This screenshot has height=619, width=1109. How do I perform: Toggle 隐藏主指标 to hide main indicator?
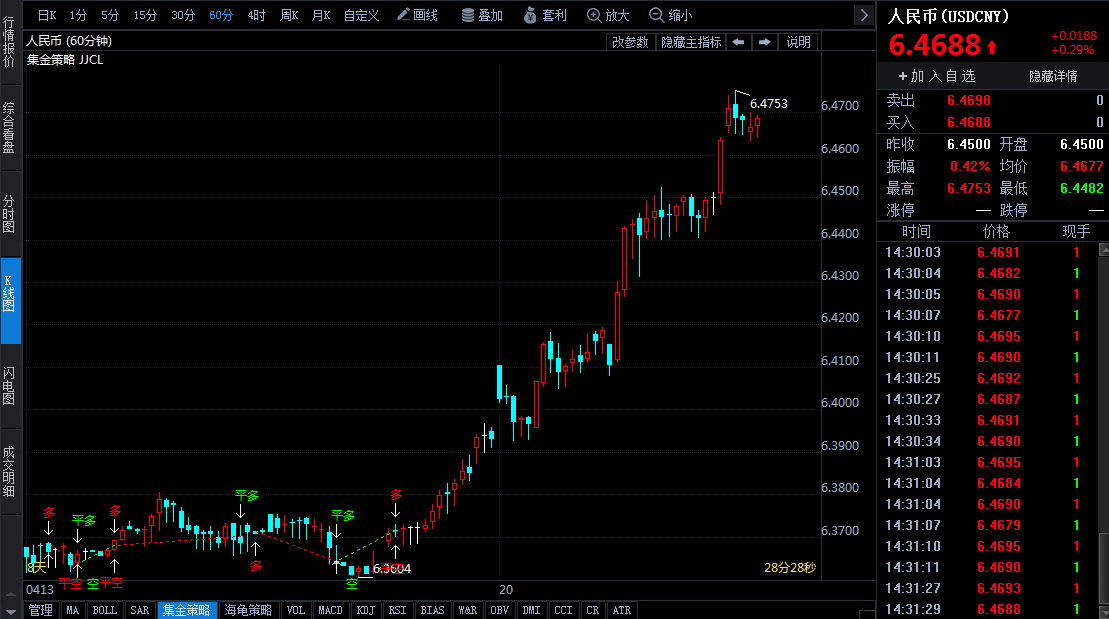[691, 42]
